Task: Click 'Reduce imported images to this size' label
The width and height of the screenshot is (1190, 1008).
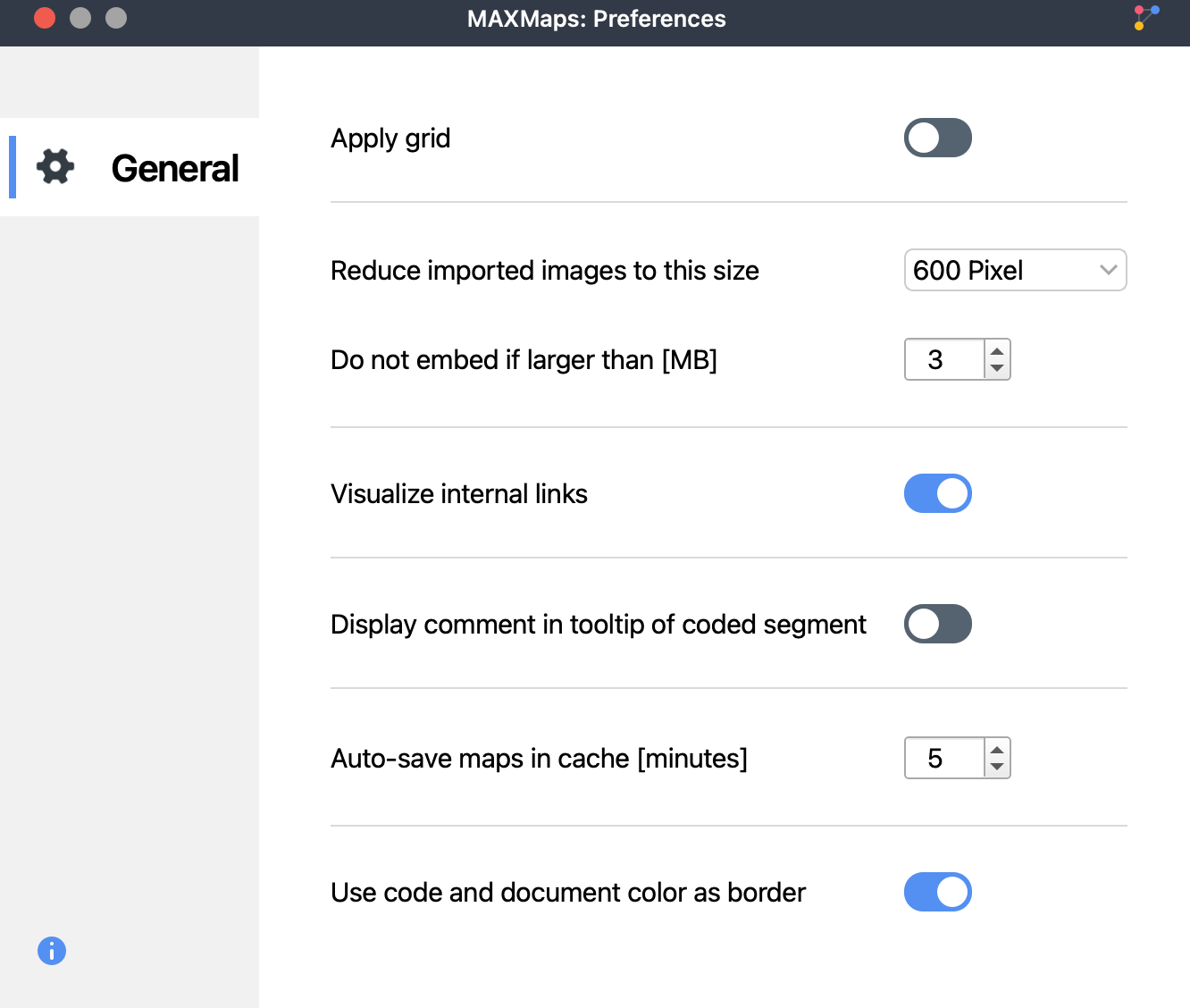Action: coord(545,271)
